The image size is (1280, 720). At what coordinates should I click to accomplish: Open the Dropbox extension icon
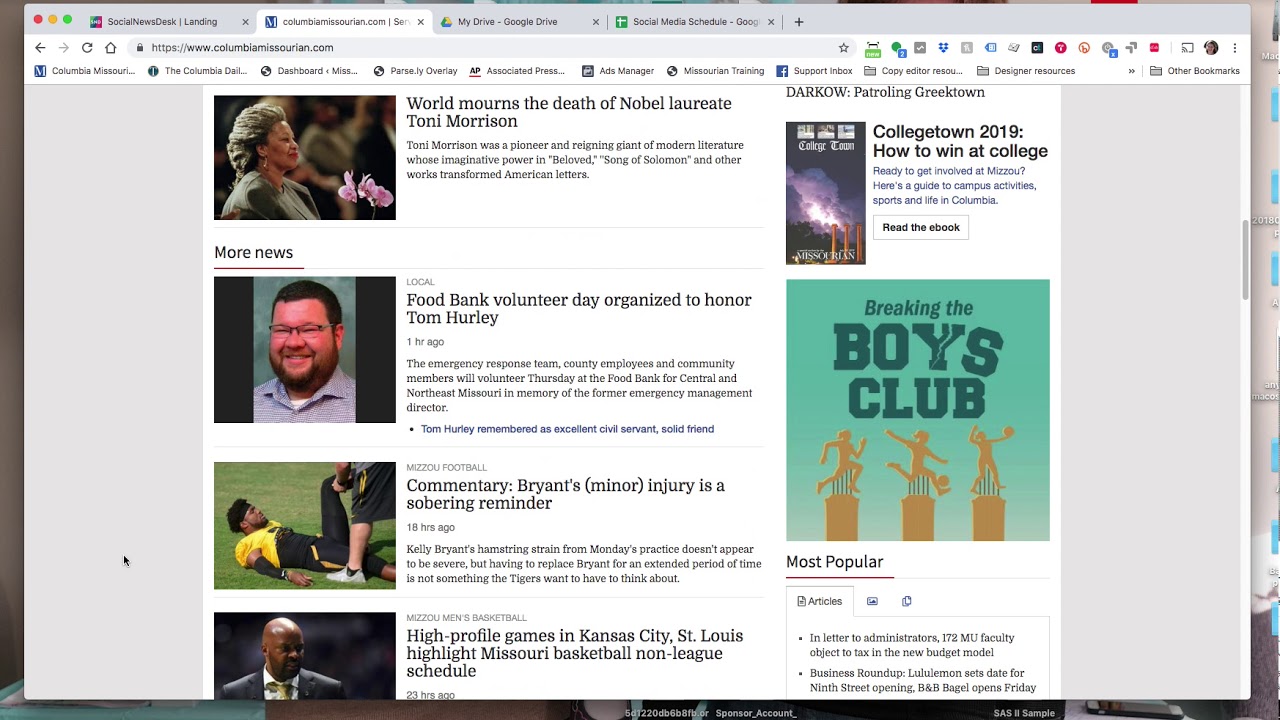pyautogui.click(x=943, y=47)
